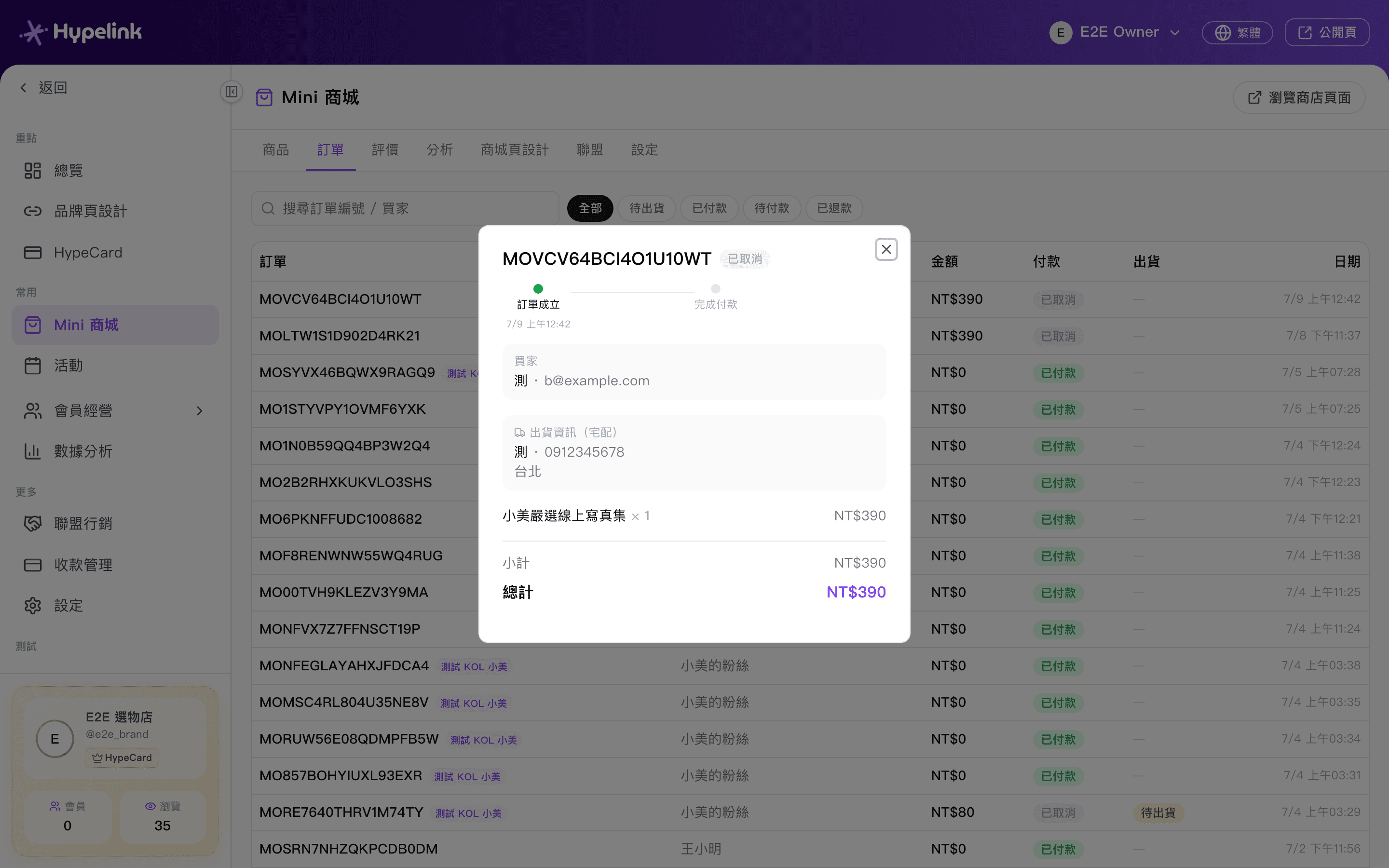Select 待付款 filter chip
Screen dimensions: 1389x868
pos(772,208)
